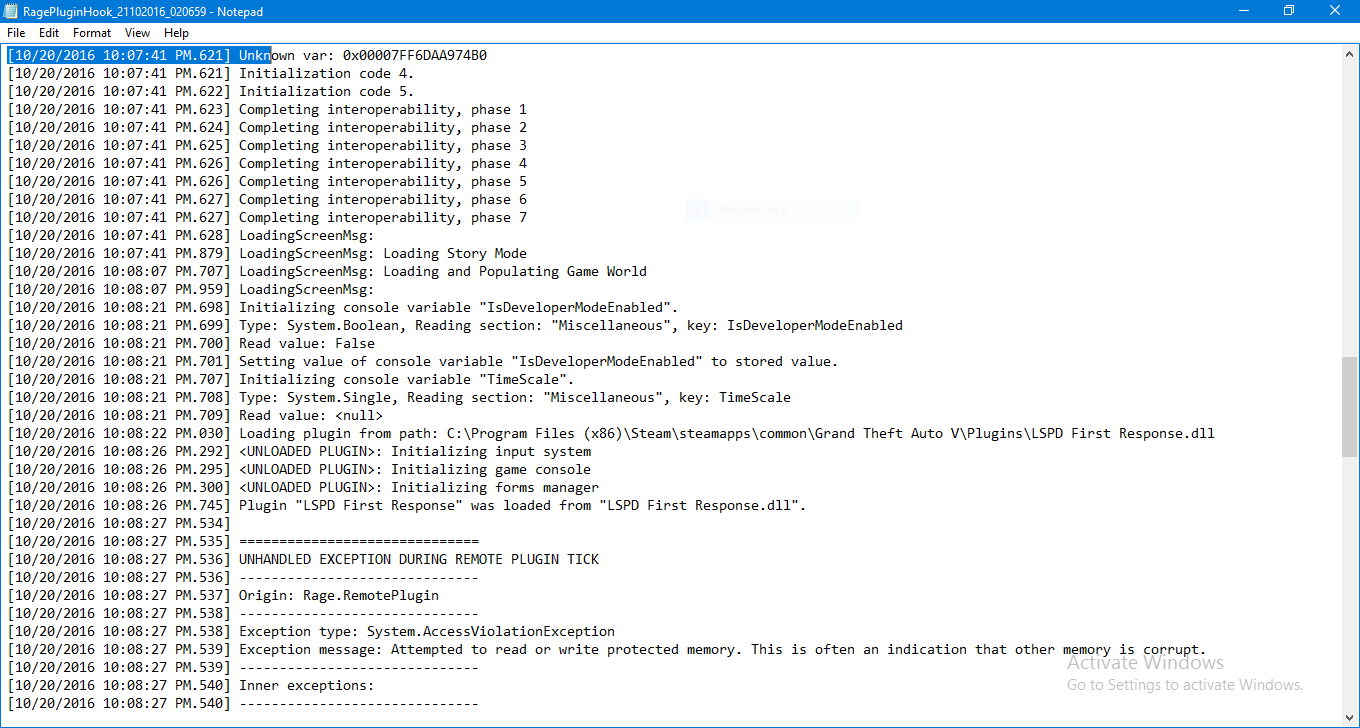
Task: Click the vertical scrollbar thumb
Action: pyautogui.click(x=1350, y=406)
